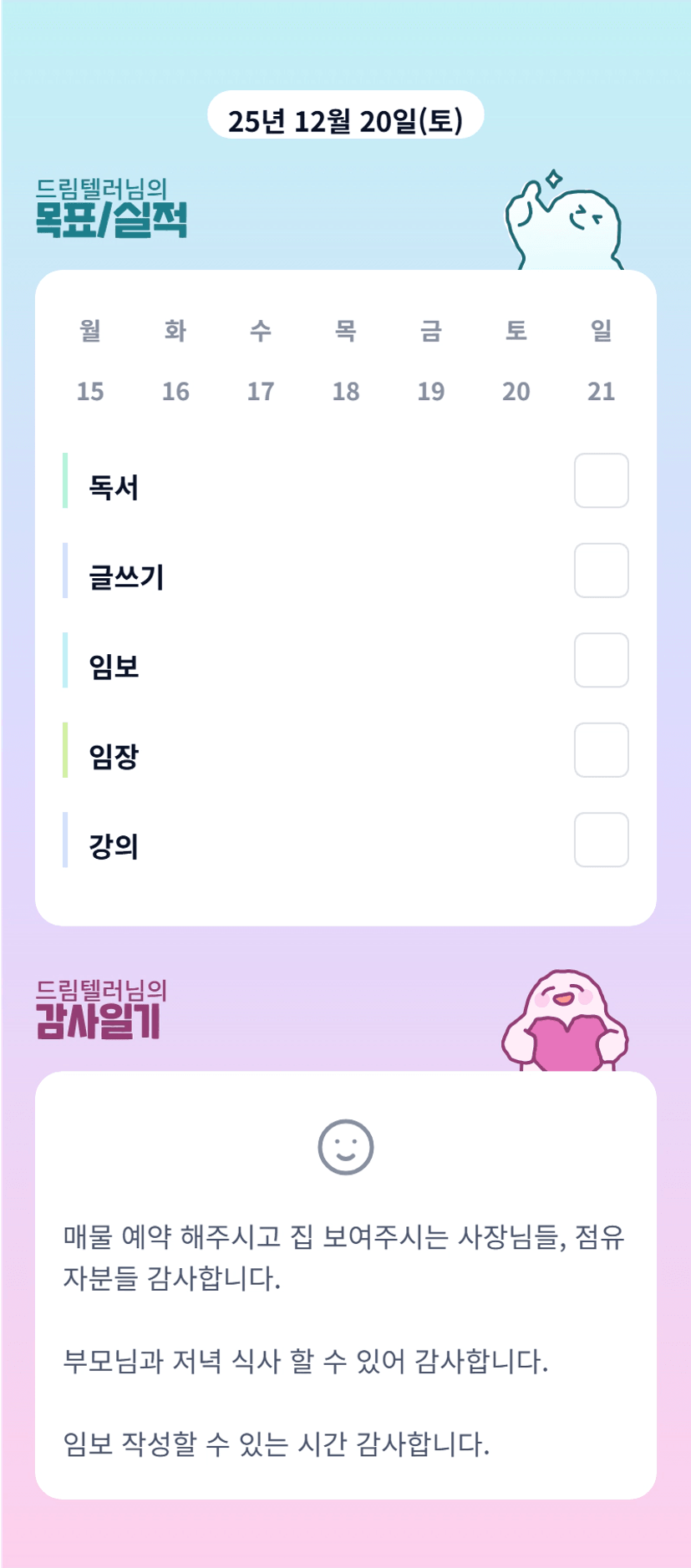This screenshot has height=1568, width=691.
Task: Choose Friday 19 in week view
Action: 431,391
